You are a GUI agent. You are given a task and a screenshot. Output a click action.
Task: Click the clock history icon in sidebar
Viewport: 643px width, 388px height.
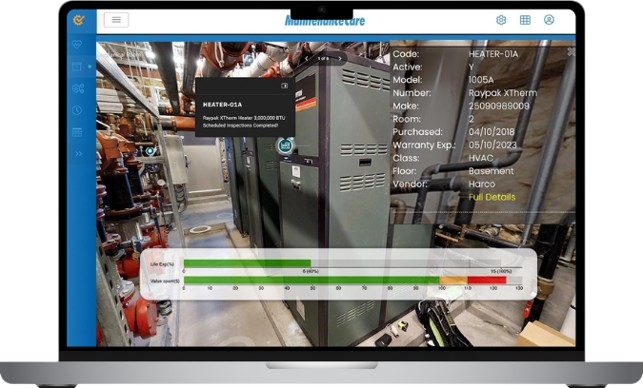pos(77,110)
